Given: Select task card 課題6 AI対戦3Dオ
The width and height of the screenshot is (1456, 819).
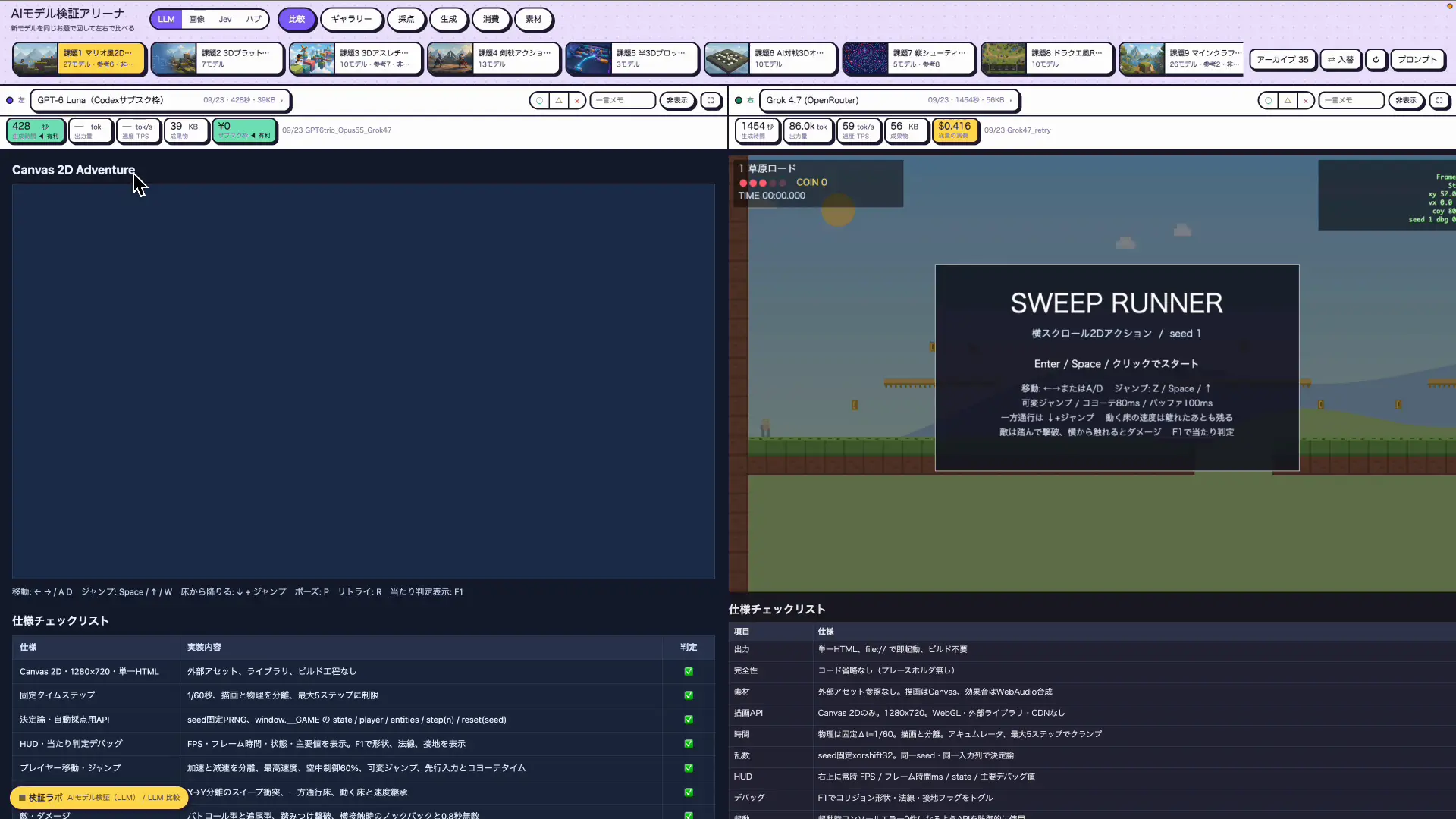Looking at the screenshot, I should coord(770,58).
